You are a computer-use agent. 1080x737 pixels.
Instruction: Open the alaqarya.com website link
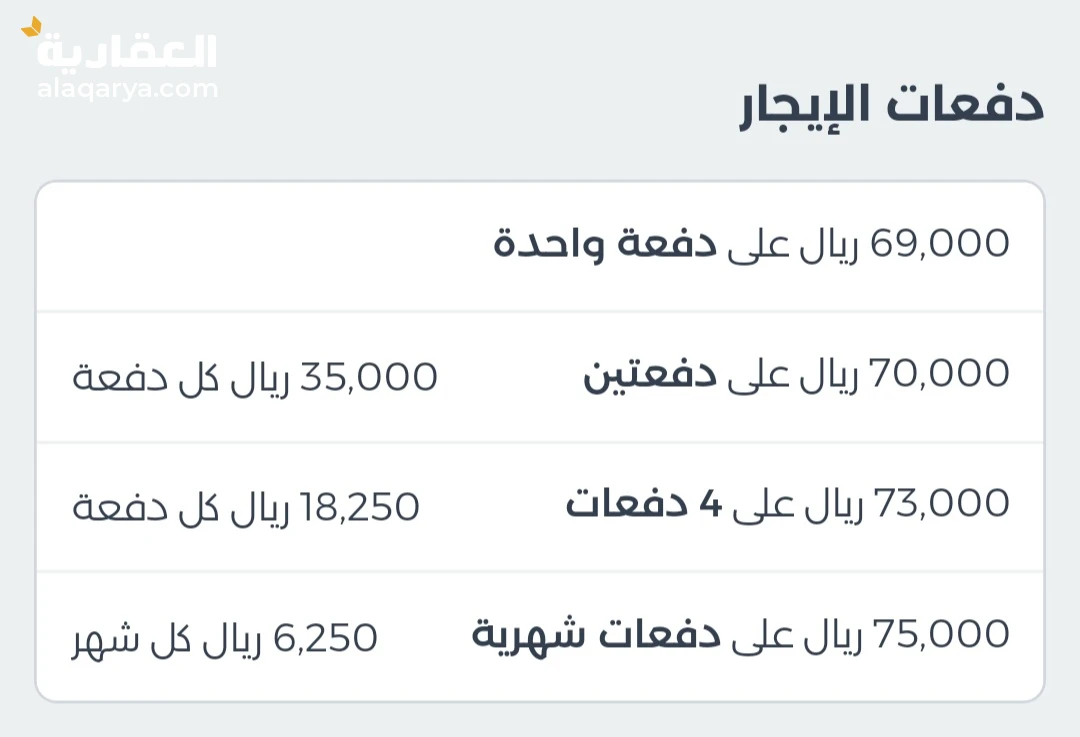(x=127, y=89)
